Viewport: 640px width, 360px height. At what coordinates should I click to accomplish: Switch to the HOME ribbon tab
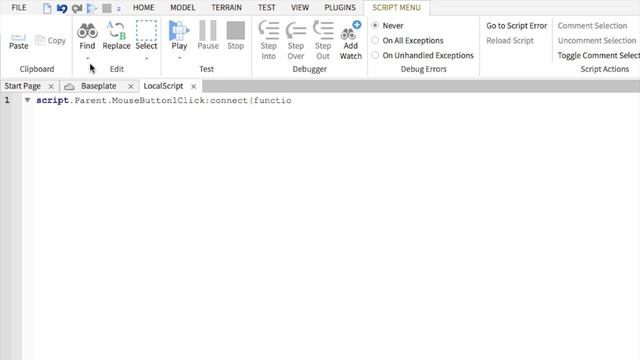pos(144,7)
